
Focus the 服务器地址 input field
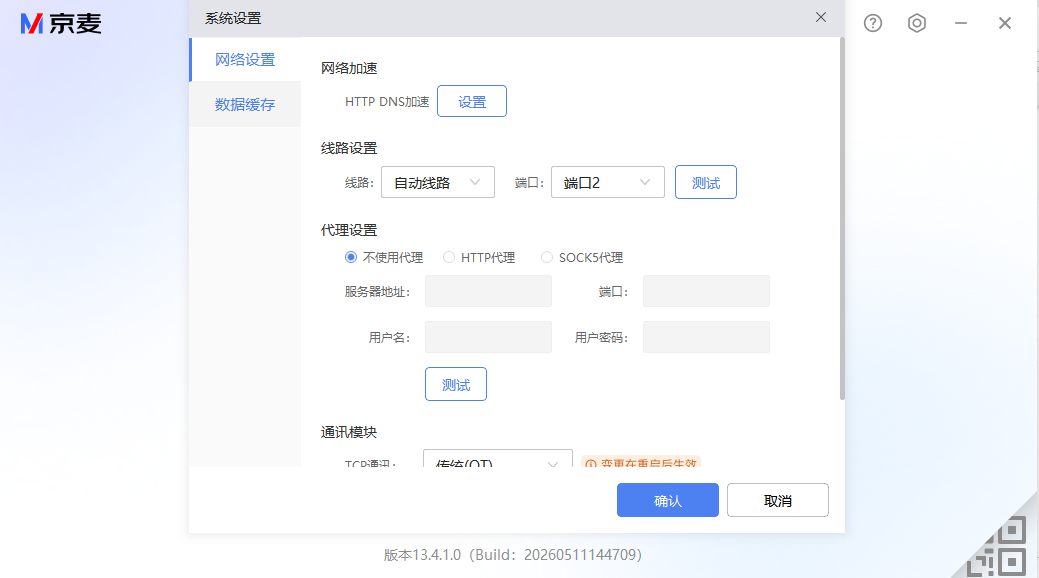(x=488, y=291)
